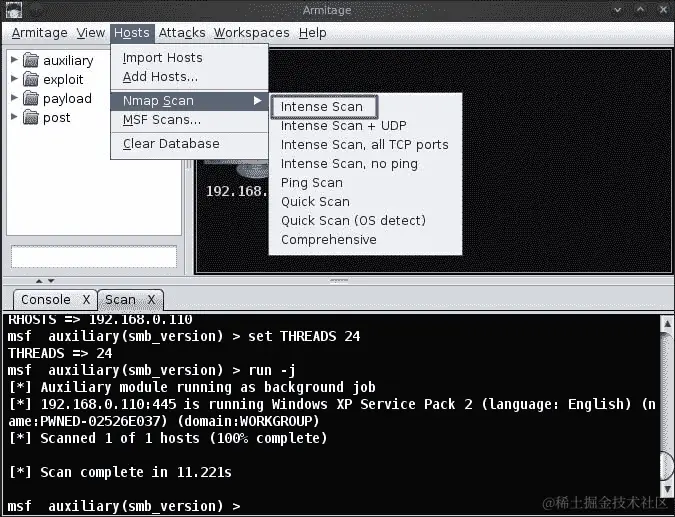Click the Armitage window icon in title bar
Screen dimensions: 675x517
(13, 10)
